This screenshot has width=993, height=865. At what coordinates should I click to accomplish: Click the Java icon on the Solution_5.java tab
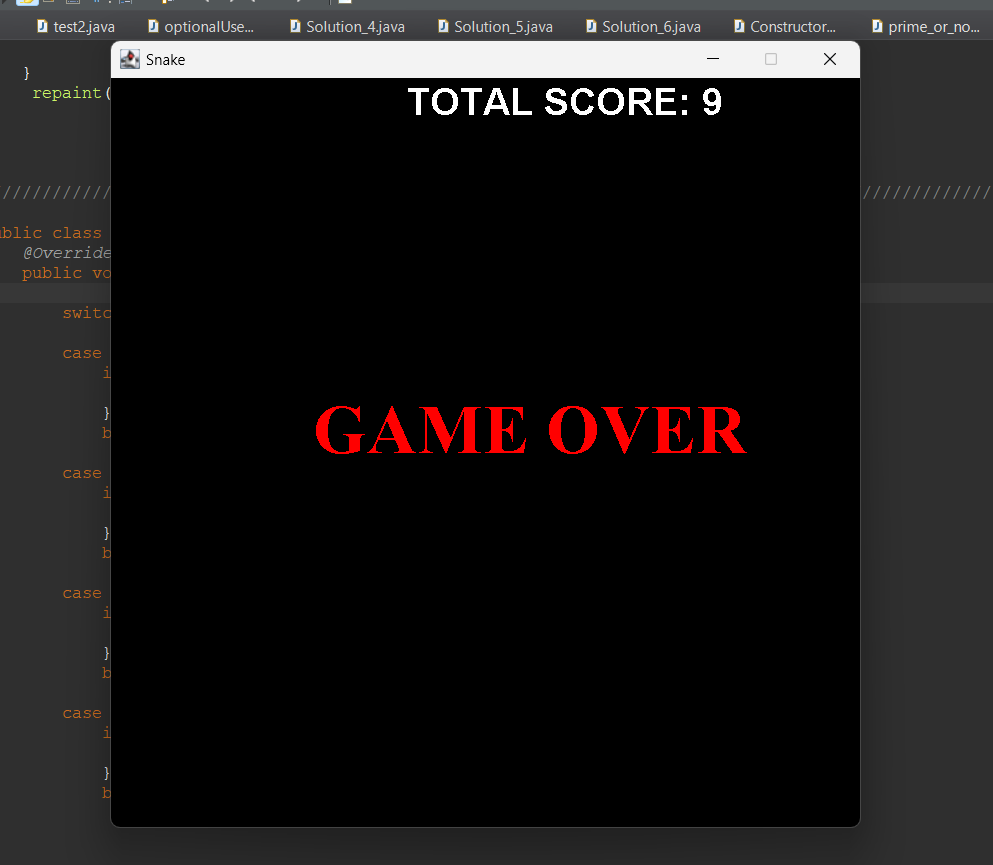[x=444, y=27]
